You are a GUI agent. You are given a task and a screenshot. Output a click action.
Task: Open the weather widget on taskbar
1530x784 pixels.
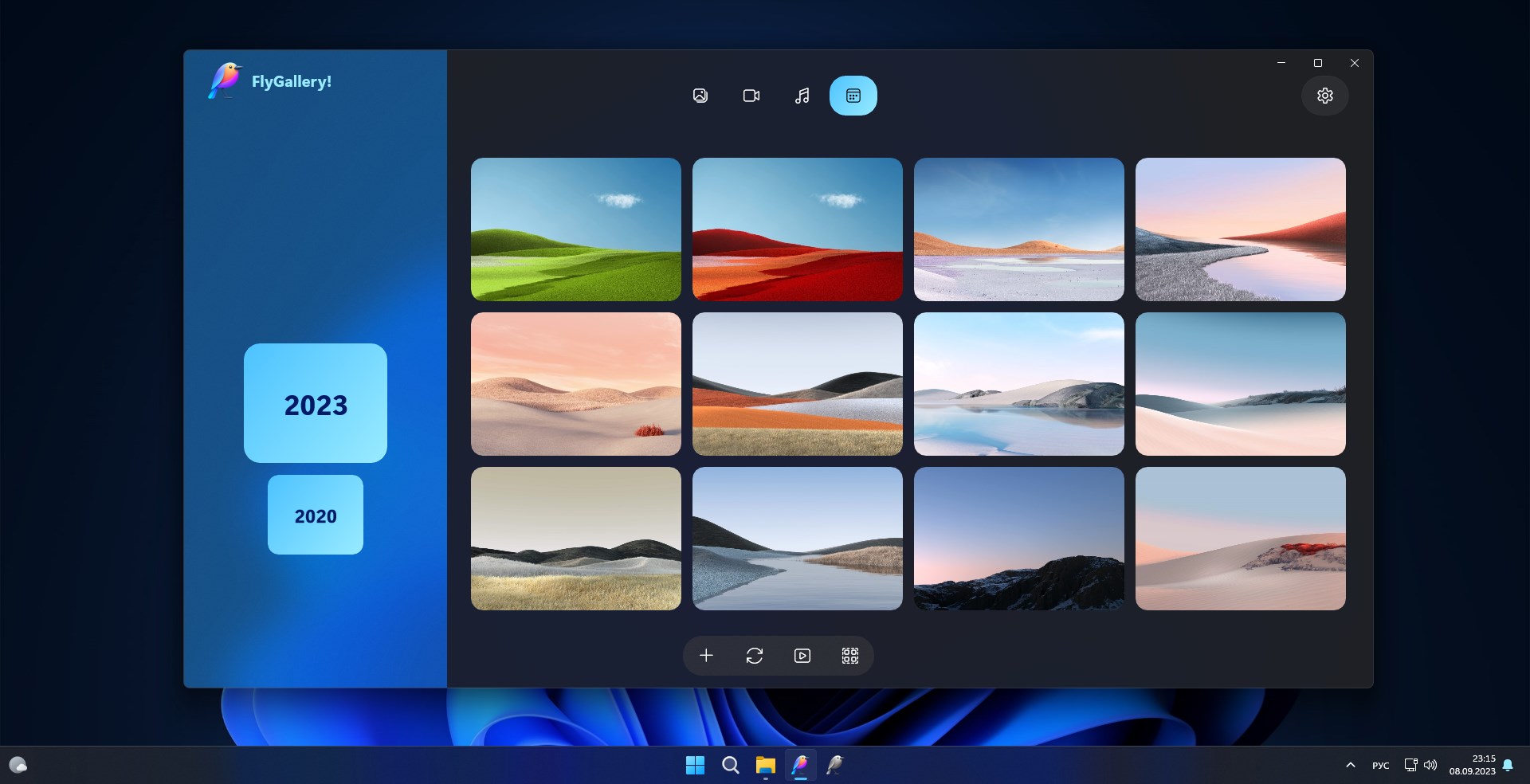point(18,765)
